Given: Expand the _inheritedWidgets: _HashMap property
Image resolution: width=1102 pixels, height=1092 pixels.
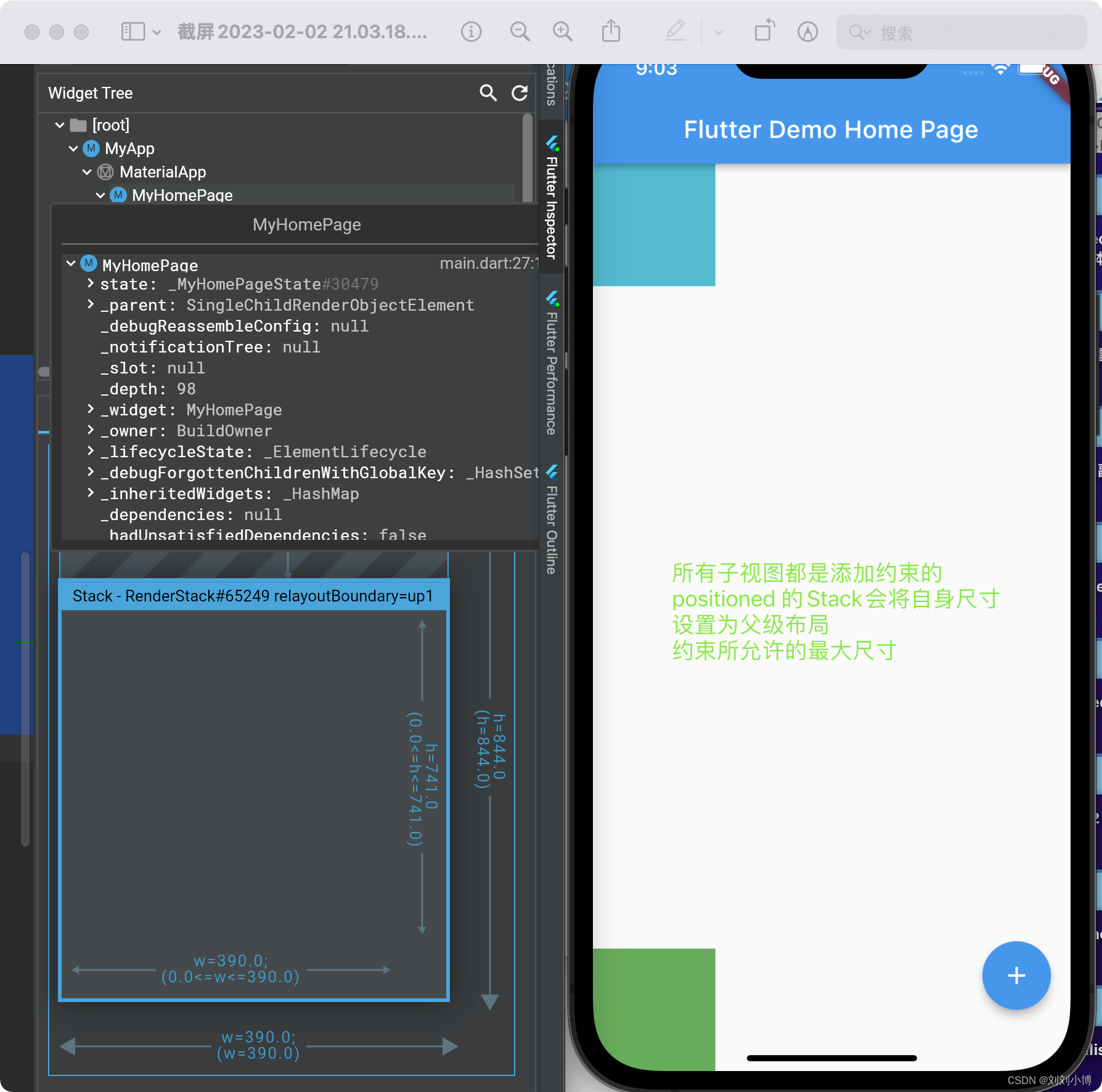Looking at the screenshot, I should tap(91, 493).
